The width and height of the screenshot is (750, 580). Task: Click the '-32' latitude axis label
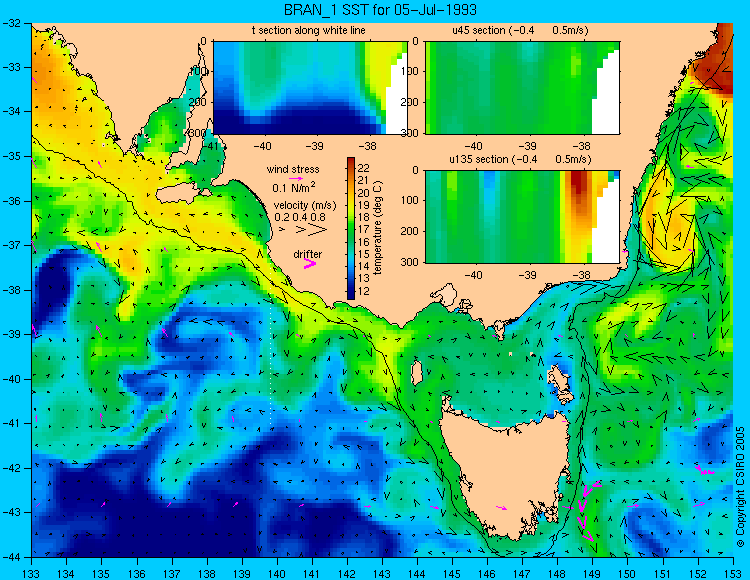pyautogui.click(x=11, y=23)
